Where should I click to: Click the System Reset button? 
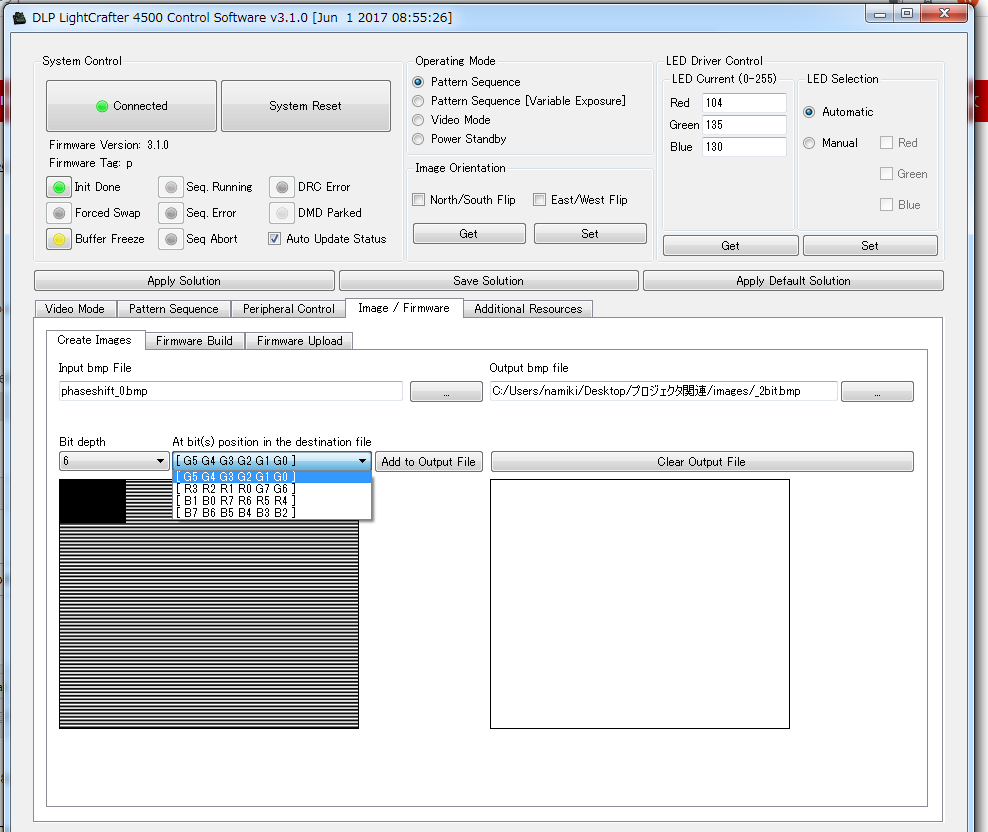tap(306, 106)
